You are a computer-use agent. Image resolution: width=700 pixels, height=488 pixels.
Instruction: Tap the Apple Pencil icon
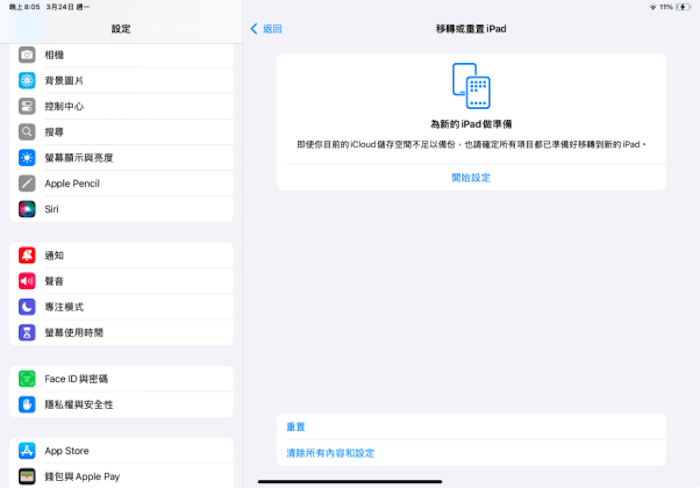(27, 184)
